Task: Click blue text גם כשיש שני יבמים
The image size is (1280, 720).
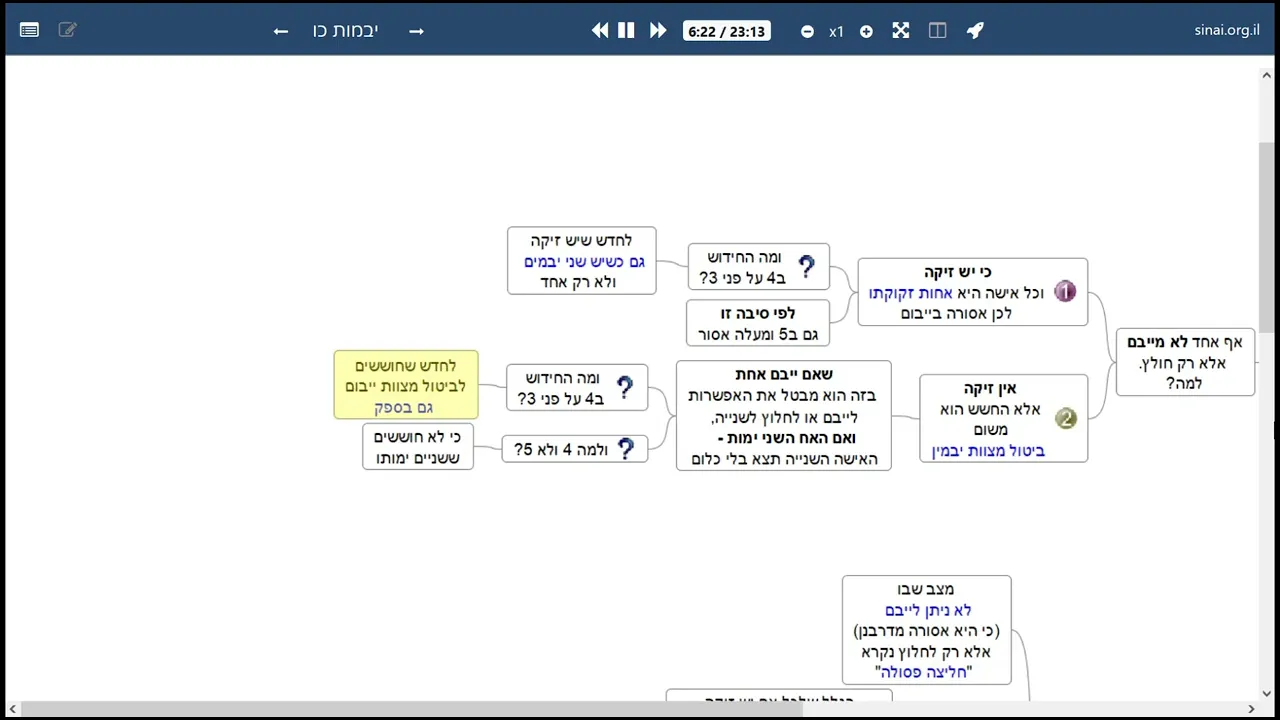Action: click(x=584, y=261)
